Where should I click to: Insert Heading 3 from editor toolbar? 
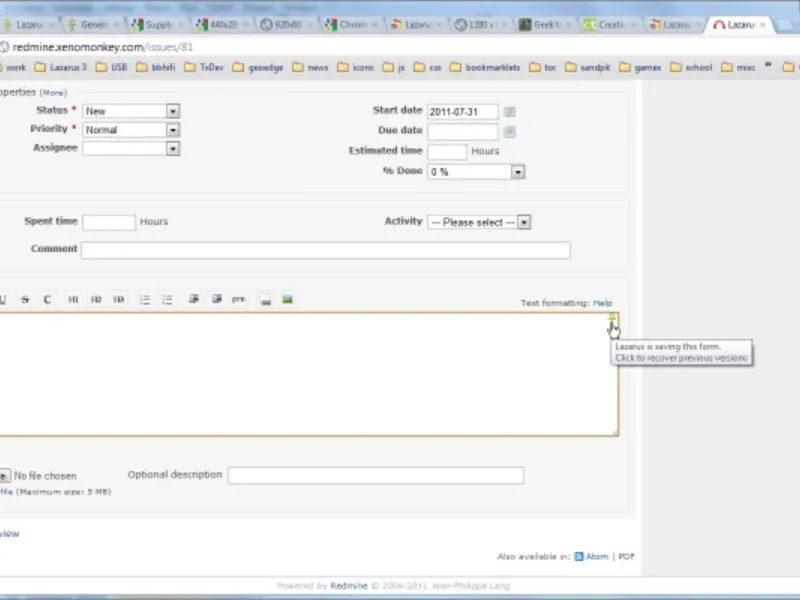tap(118, 299)
